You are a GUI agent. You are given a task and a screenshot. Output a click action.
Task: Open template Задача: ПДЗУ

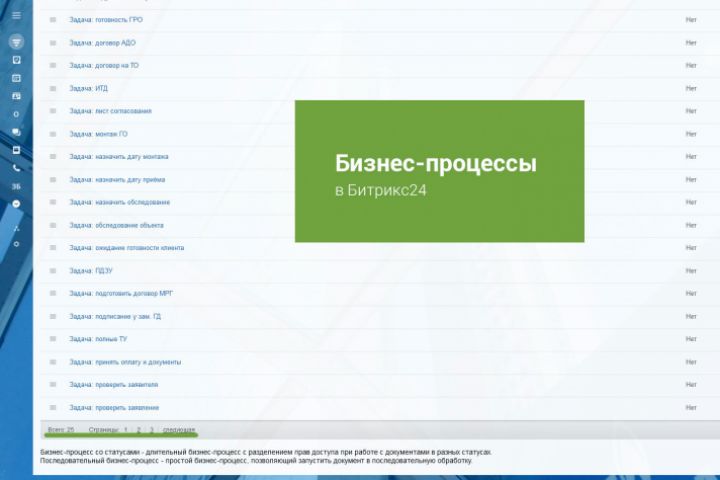click(90, 271)
